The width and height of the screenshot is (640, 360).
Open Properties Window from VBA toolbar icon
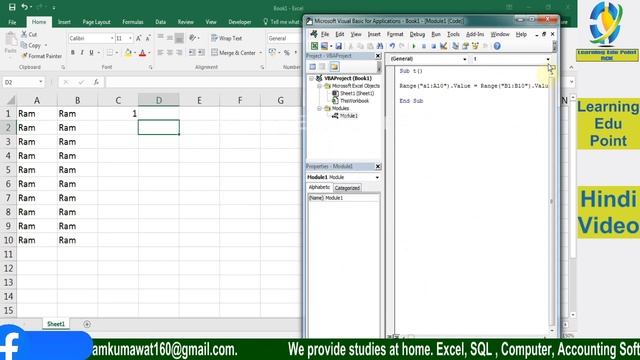[465, 46]
